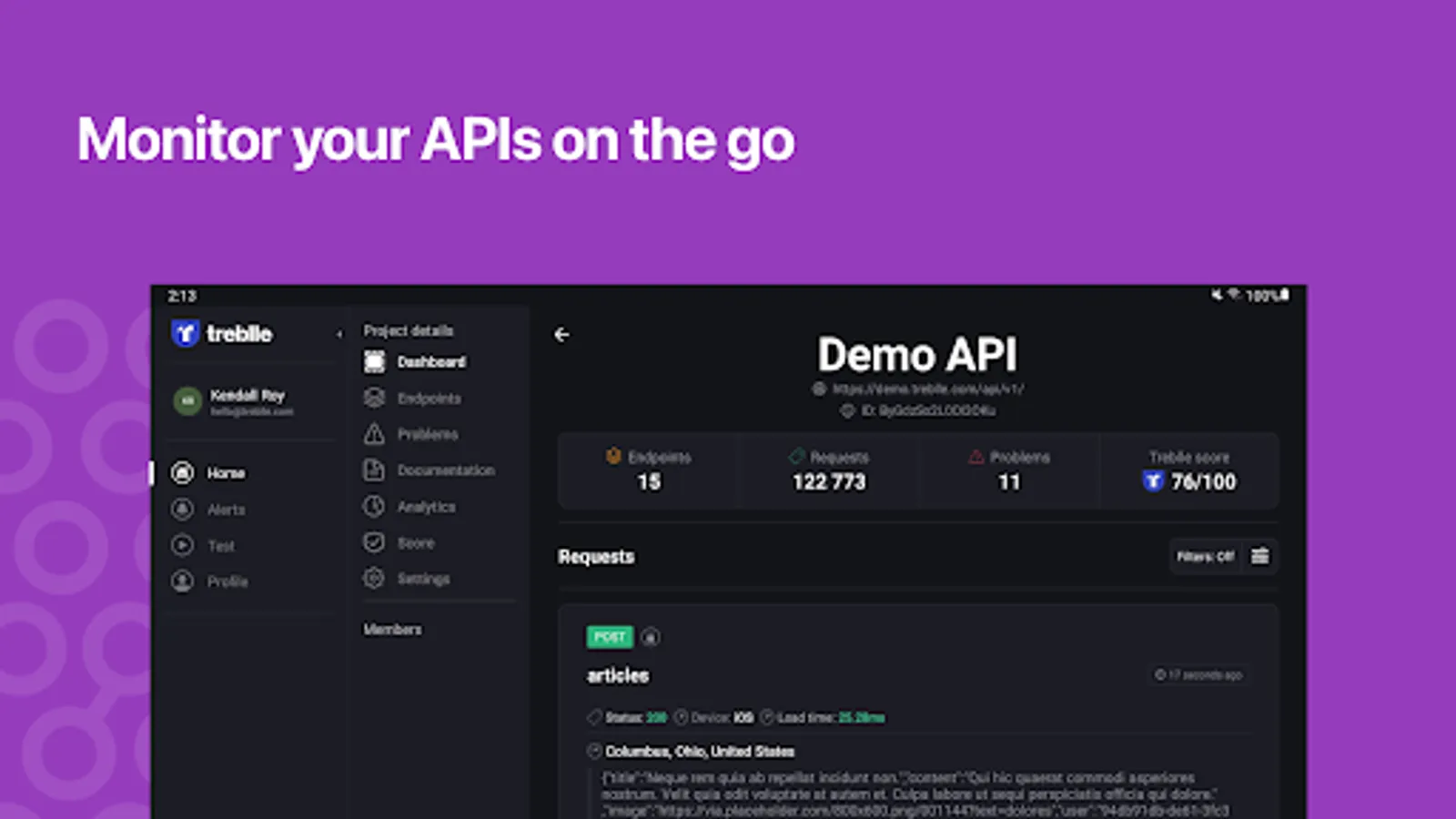Click the request JSON body text
The image size is (1456, 819).
pyautogui.click(x=915, y=794)
